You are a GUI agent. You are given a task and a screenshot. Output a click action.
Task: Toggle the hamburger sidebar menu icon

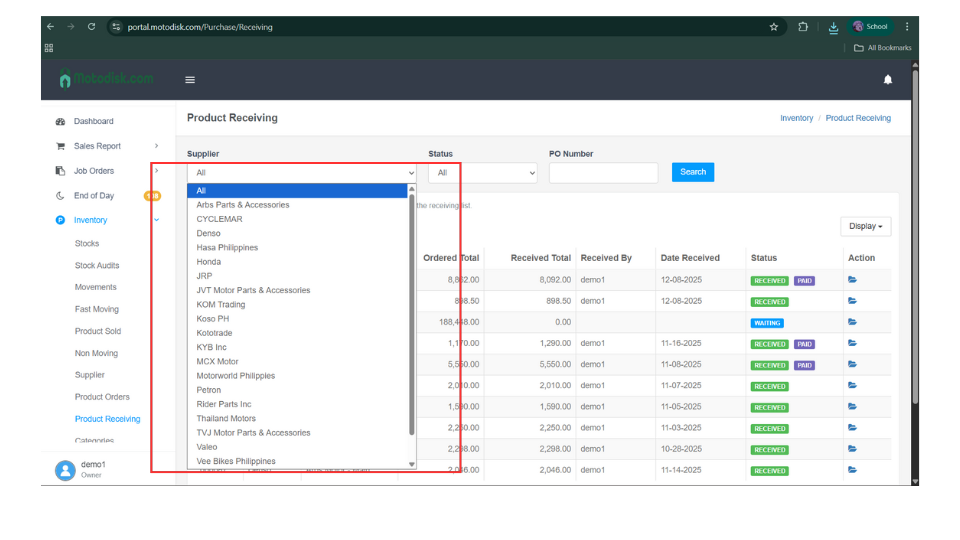190,80
